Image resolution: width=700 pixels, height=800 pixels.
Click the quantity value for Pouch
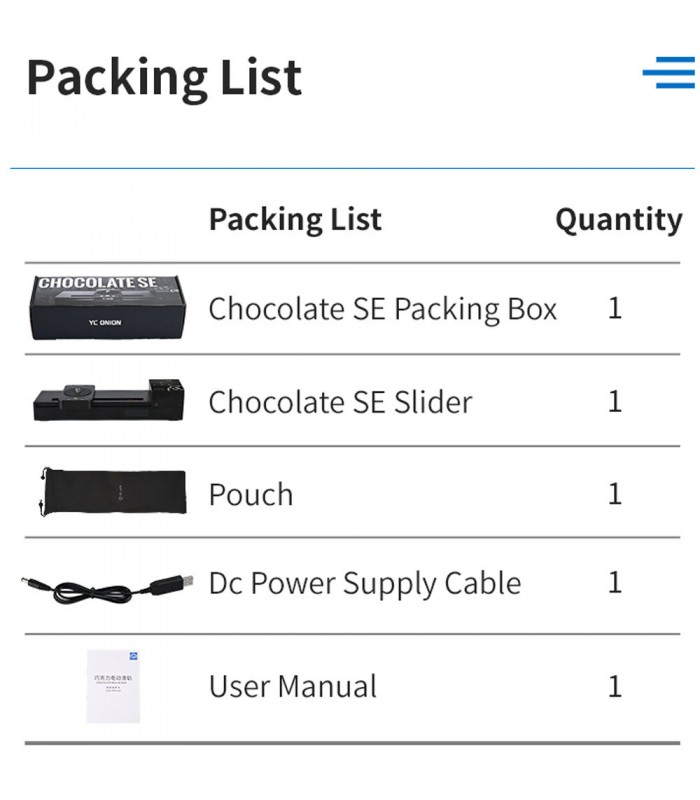[x=615, y=493]
